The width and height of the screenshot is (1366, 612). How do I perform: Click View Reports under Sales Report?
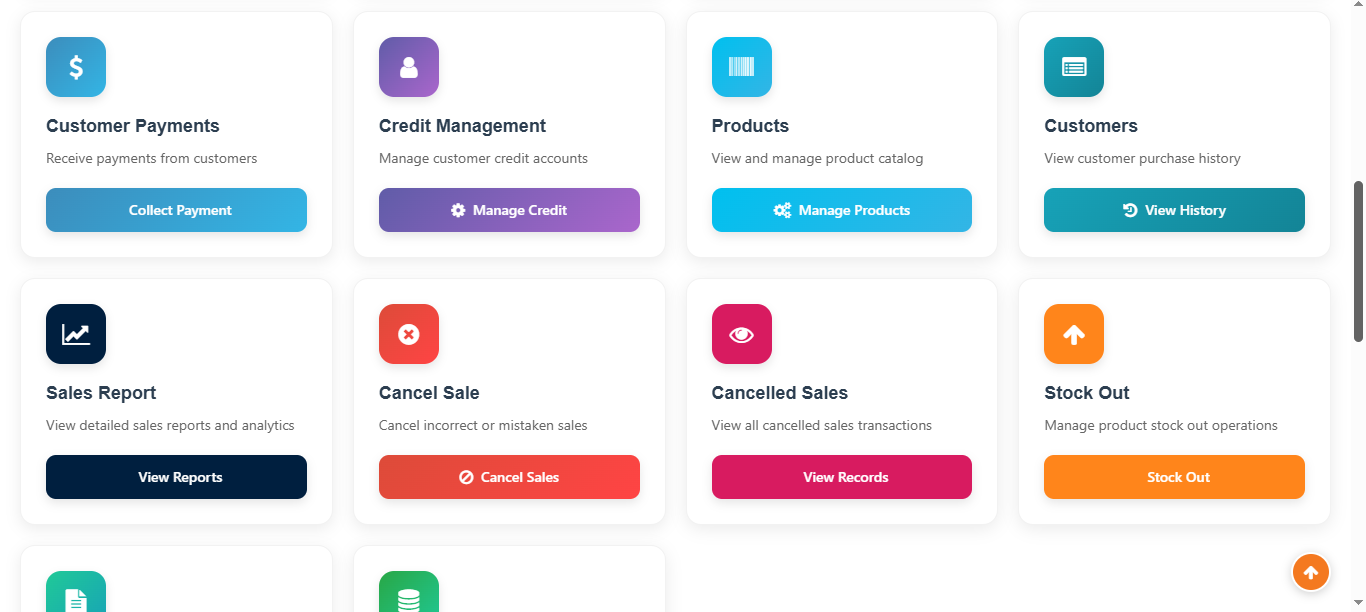(176, 477)
